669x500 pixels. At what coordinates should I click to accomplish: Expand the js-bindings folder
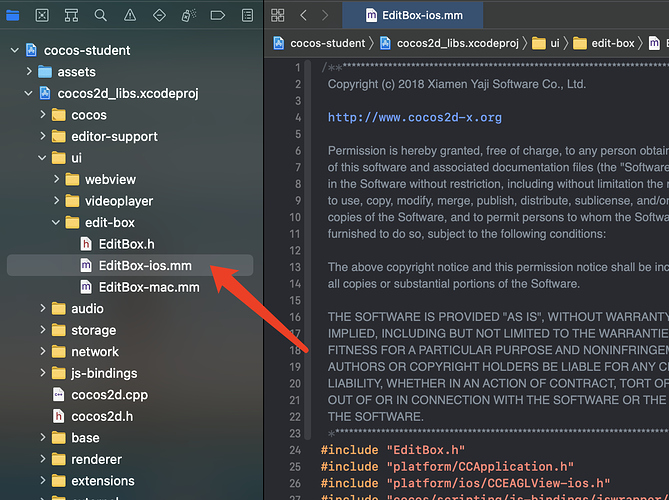43,373
